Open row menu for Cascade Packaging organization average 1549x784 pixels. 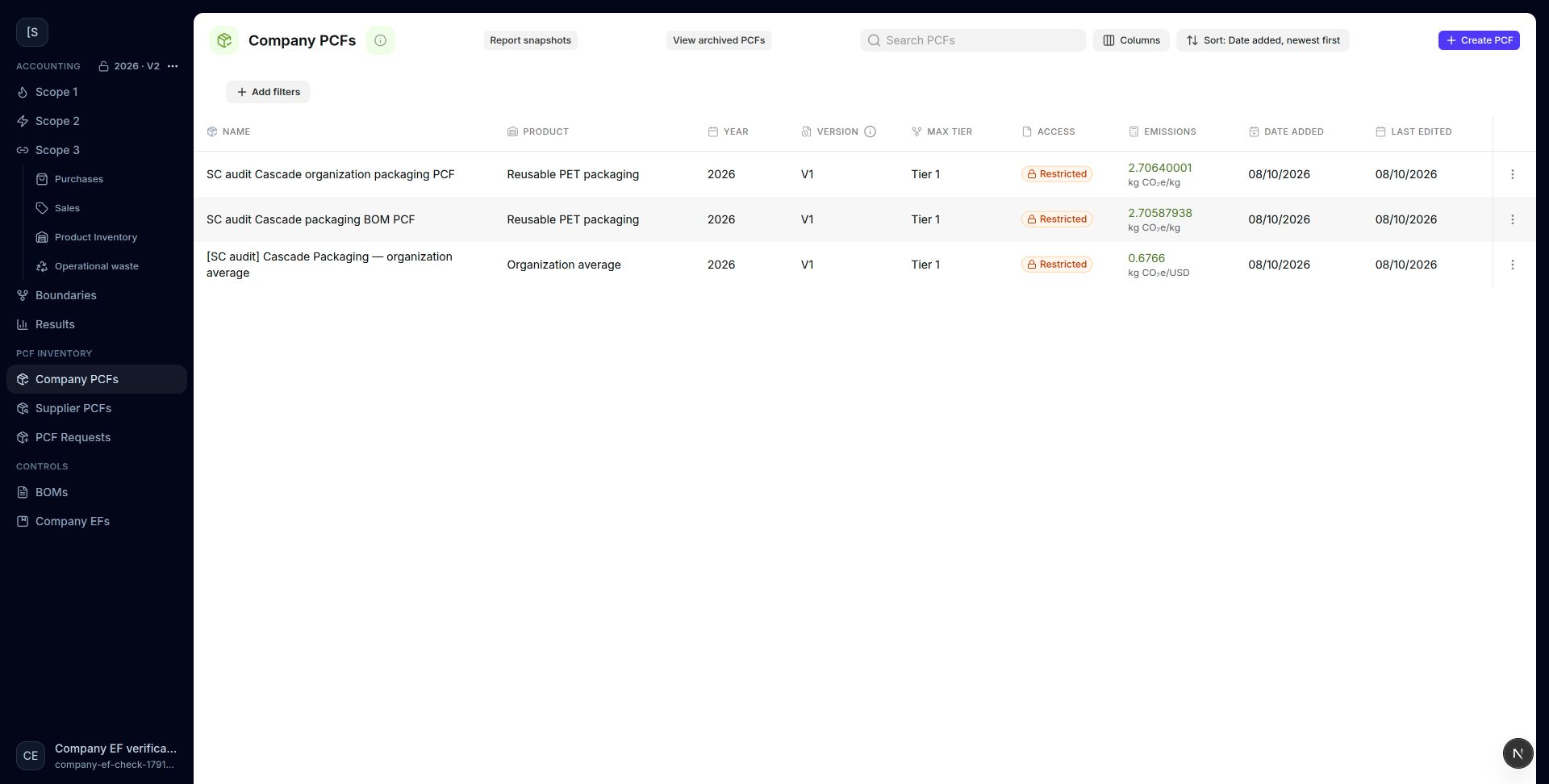click(x=1513, y=265)
